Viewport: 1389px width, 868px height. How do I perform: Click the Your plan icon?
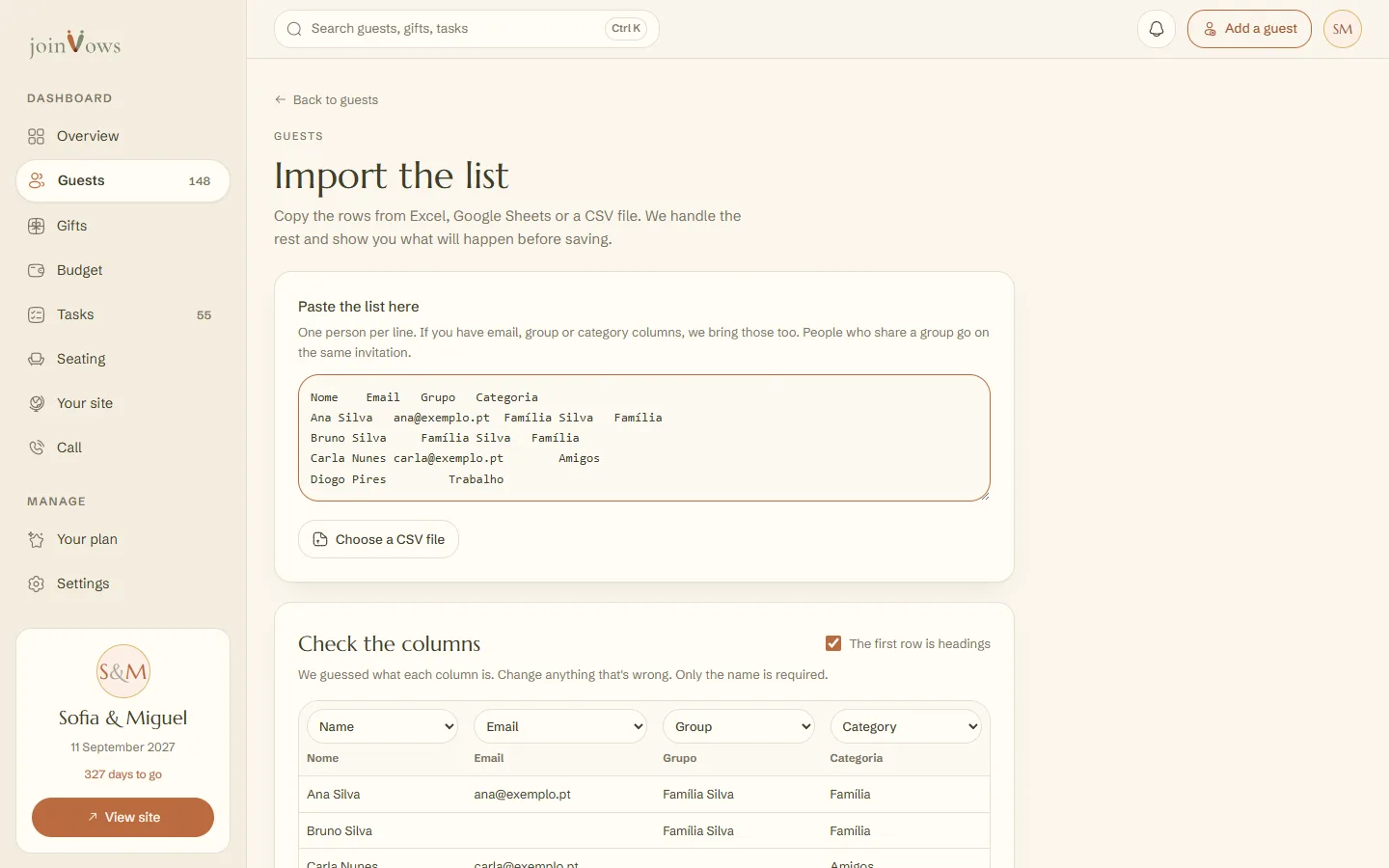[37, 539]
